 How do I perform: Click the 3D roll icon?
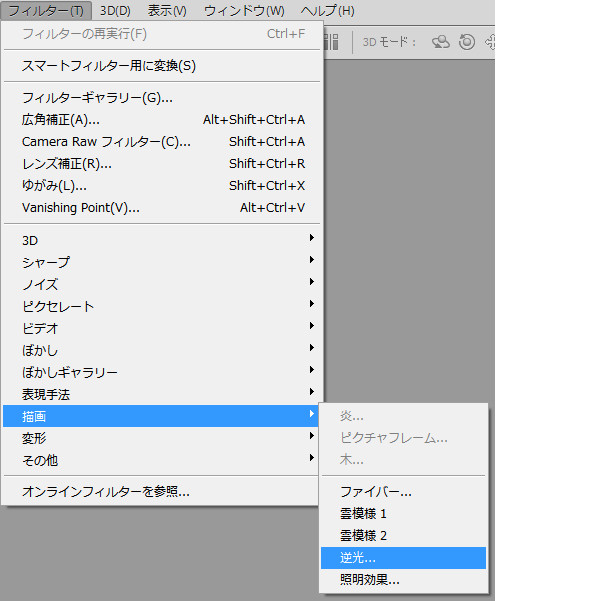pos(467,42)
